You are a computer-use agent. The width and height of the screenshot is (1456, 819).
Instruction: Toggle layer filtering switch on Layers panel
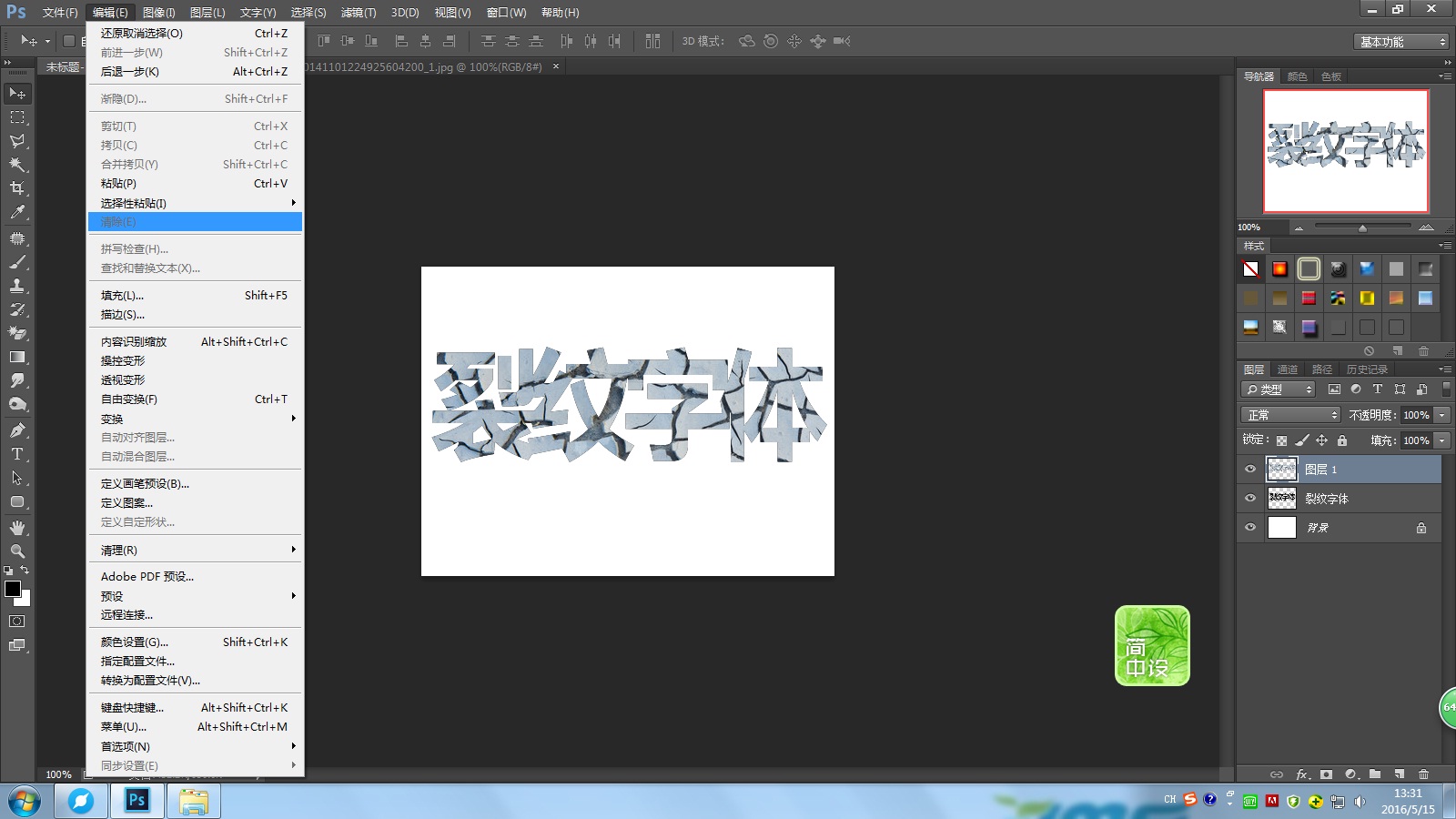pos(1446,389)
